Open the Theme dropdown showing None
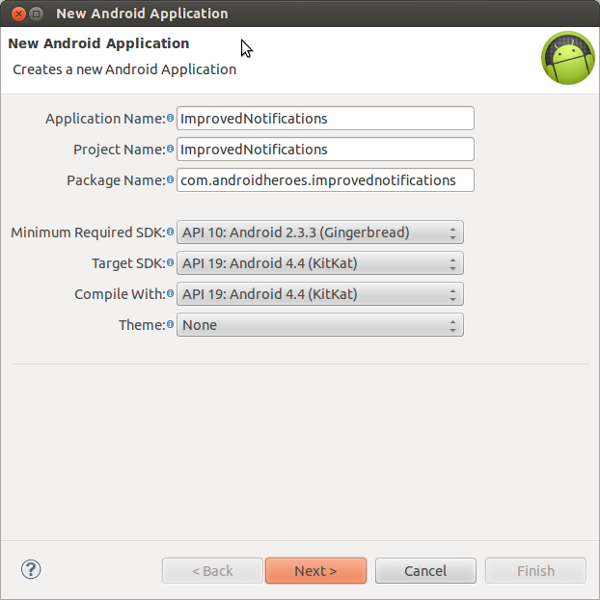600x600 pixels. coord(320,325)
